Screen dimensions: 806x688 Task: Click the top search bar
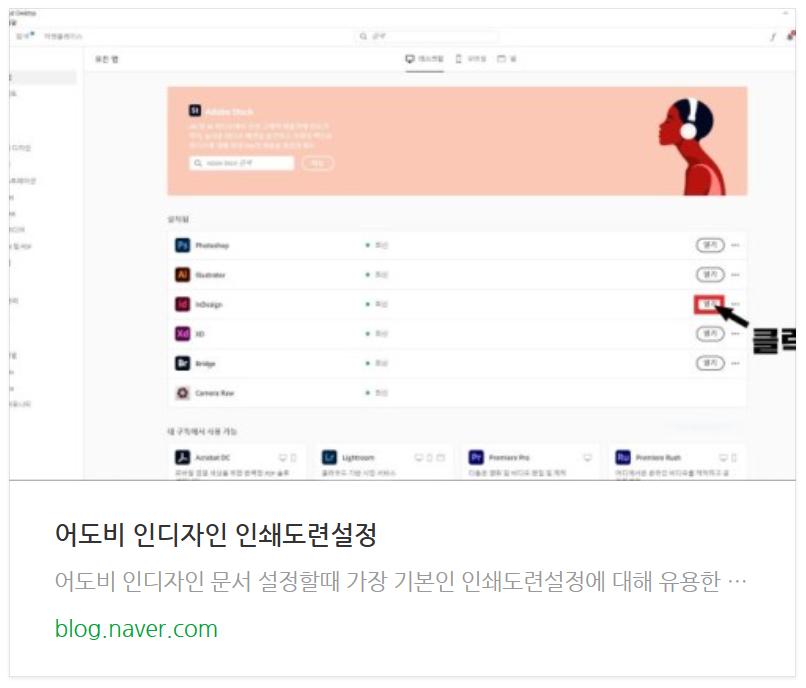click(428, 36)
